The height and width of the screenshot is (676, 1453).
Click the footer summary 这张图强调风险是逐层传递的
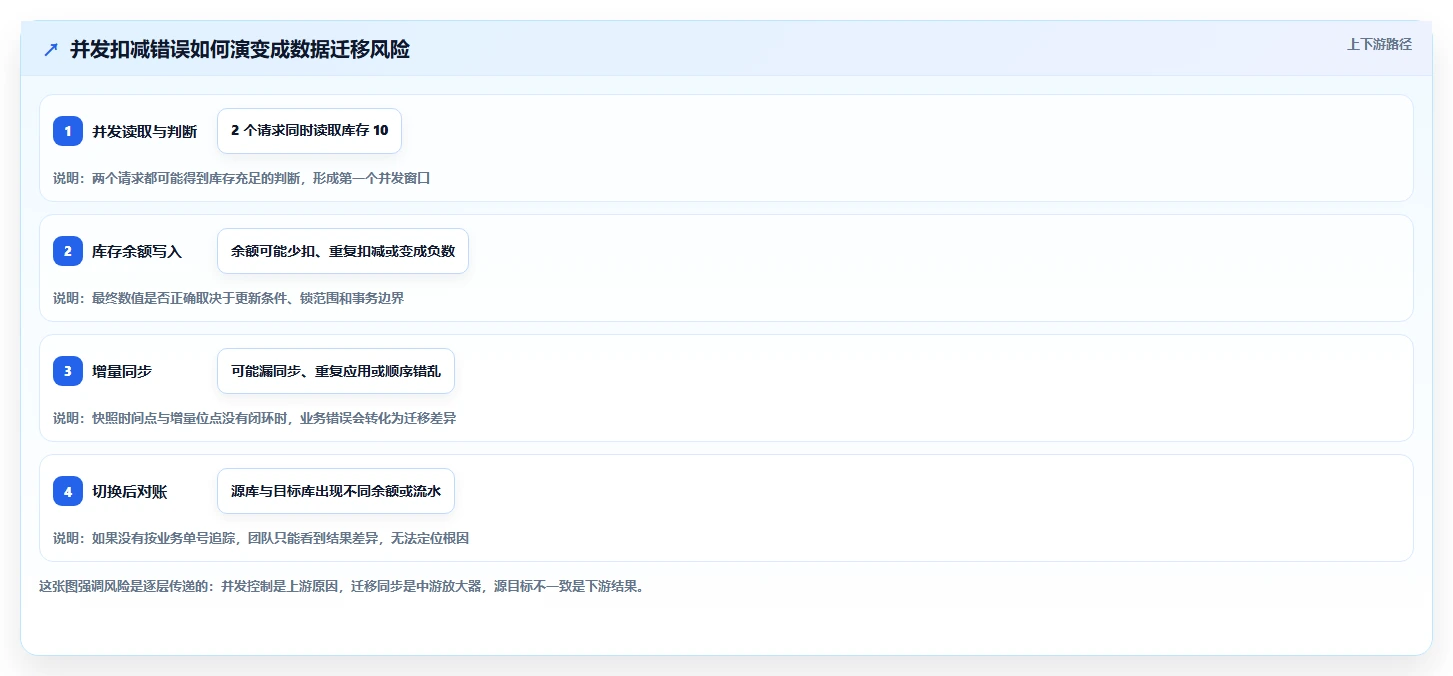pyautogui.click(x=341, y=586)
